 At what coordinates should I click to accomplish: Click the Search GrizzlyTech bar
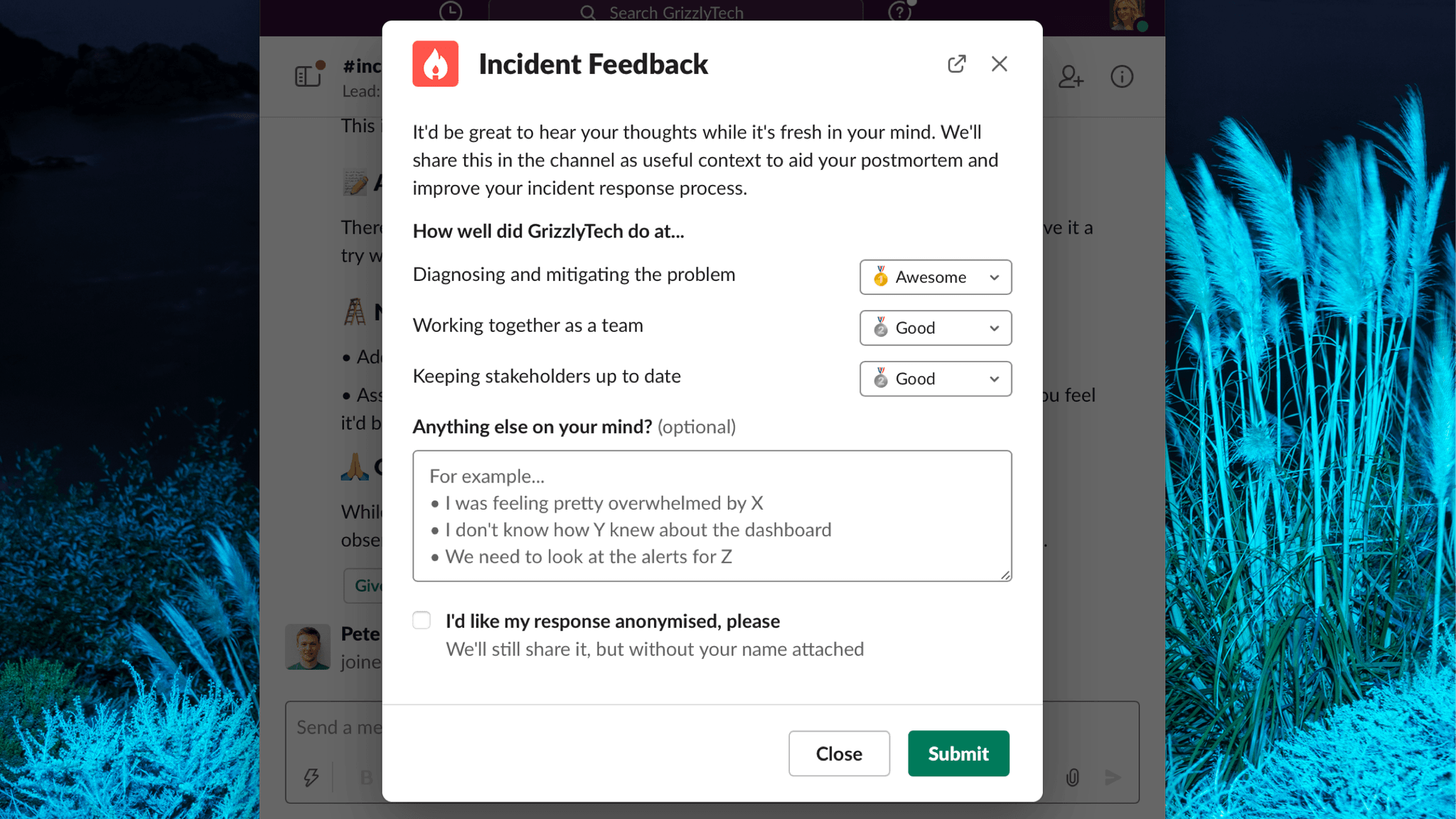coord(675,11)
